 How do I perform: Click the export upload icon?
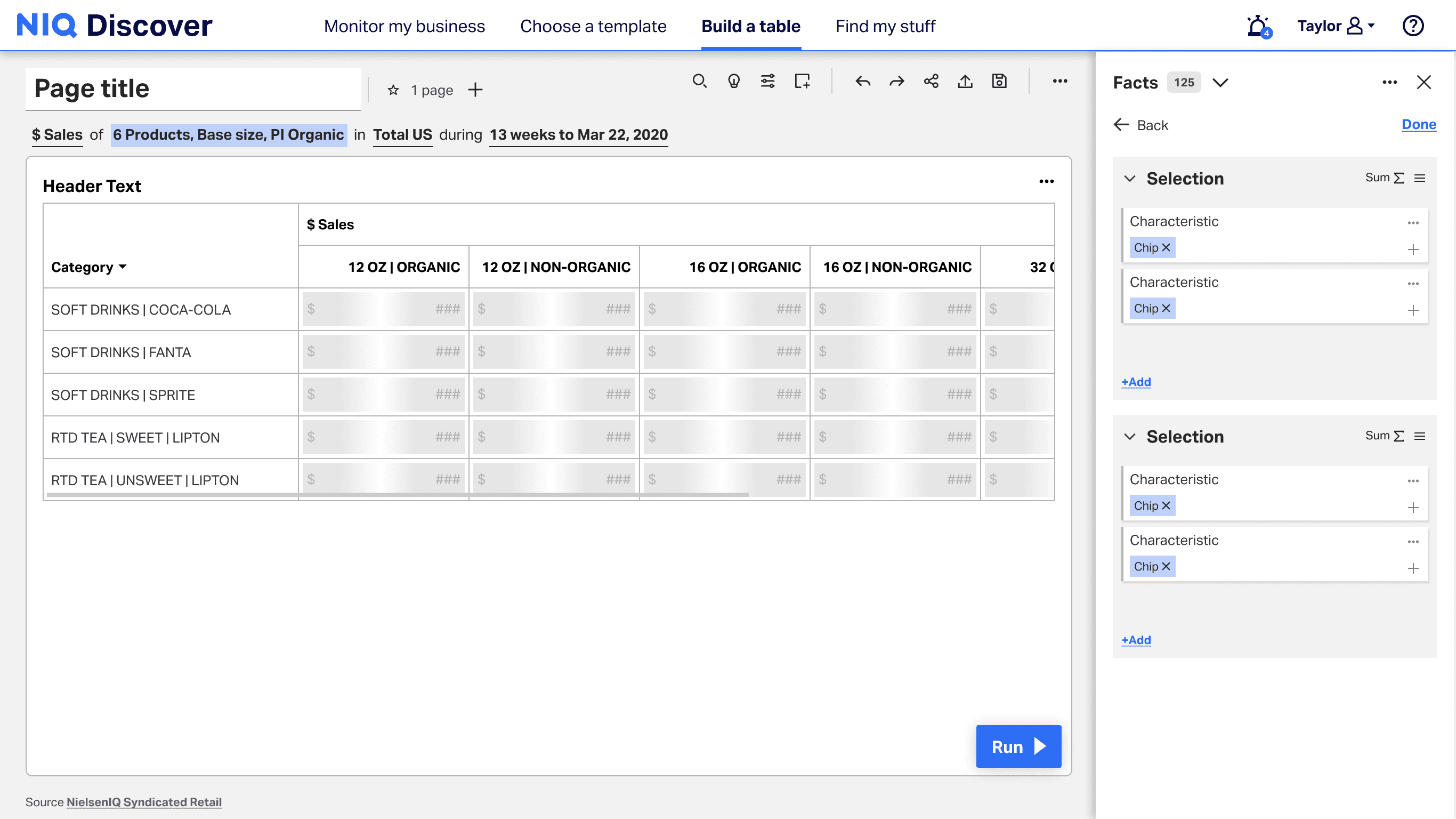point(965,82)
